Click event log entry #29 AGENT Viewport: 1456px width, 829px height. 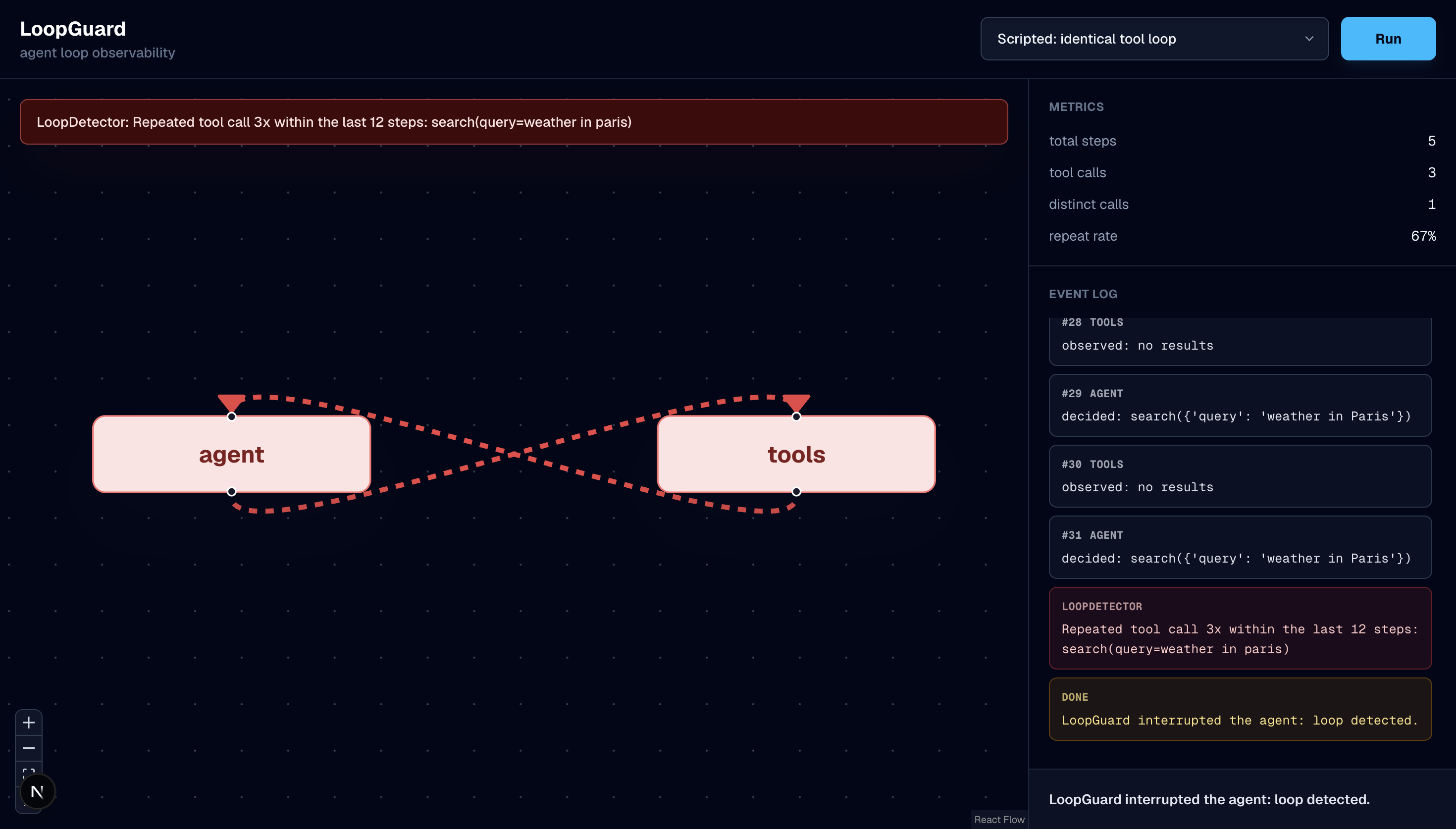point(1240,406)
